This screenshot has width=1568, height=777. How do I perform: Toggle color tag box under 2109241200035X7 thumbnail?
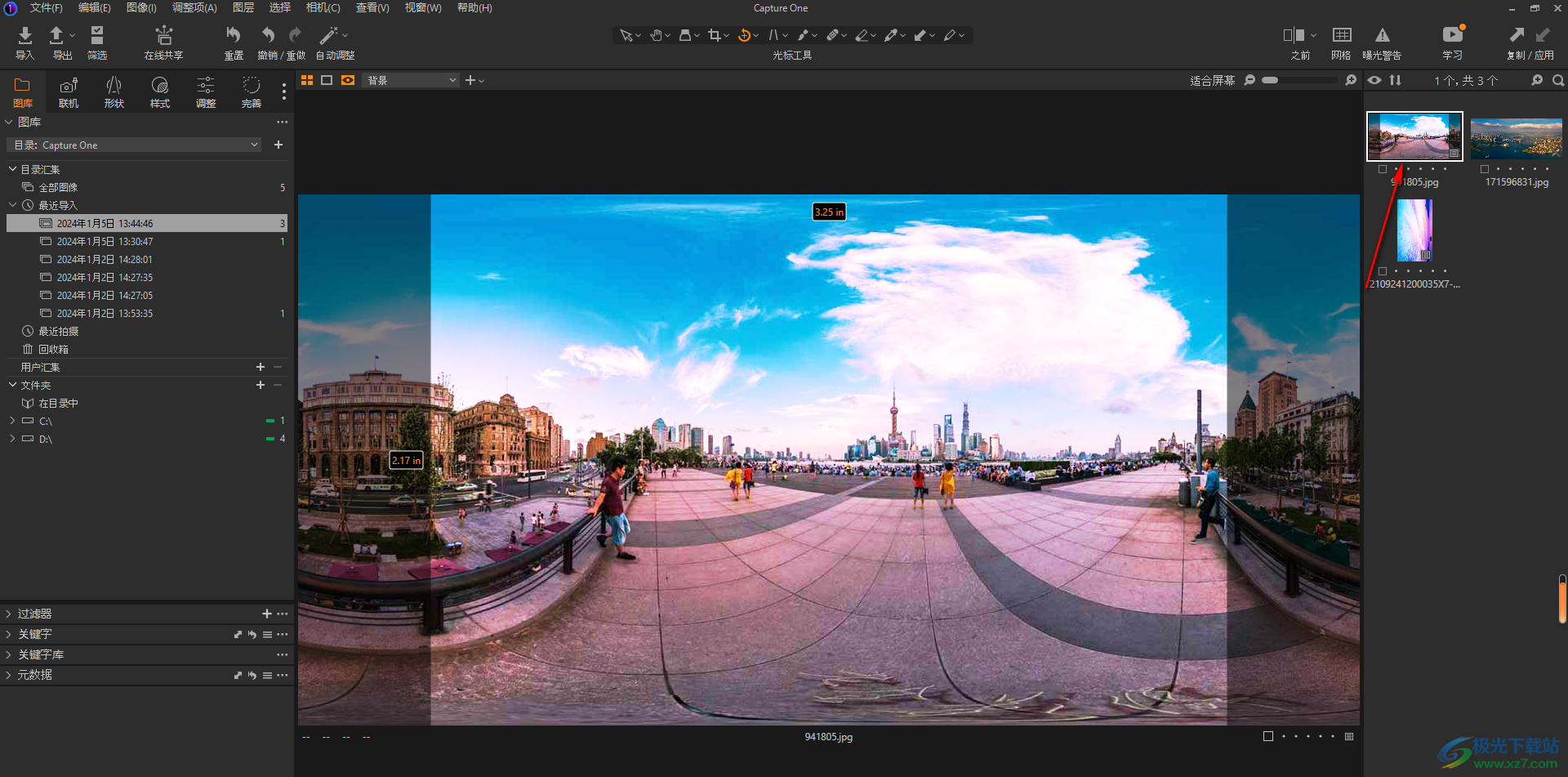pyautogui.click(x=1383, y=271)
